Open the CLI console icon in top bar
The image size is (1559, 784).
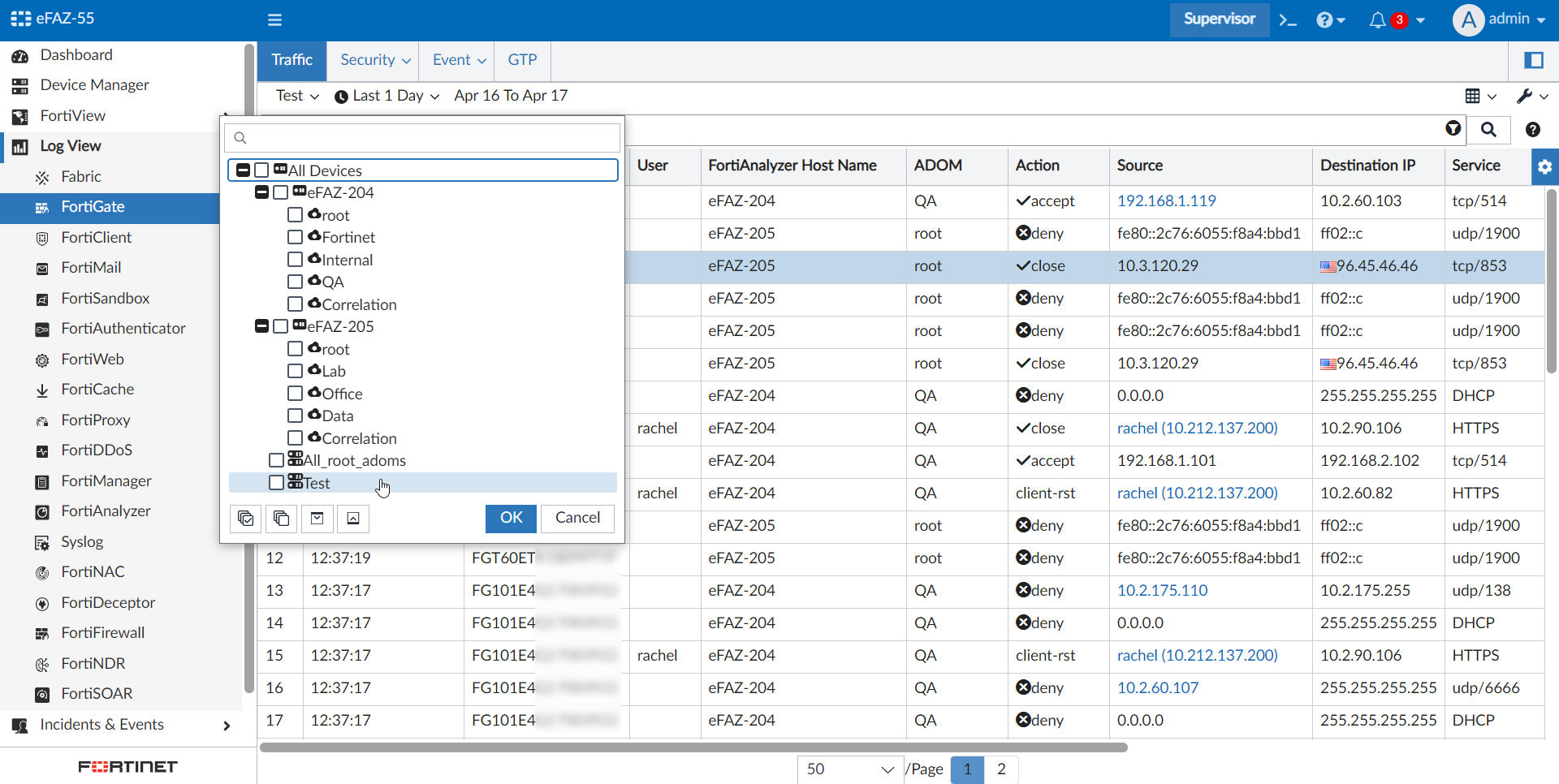[x=1288, y=19]
